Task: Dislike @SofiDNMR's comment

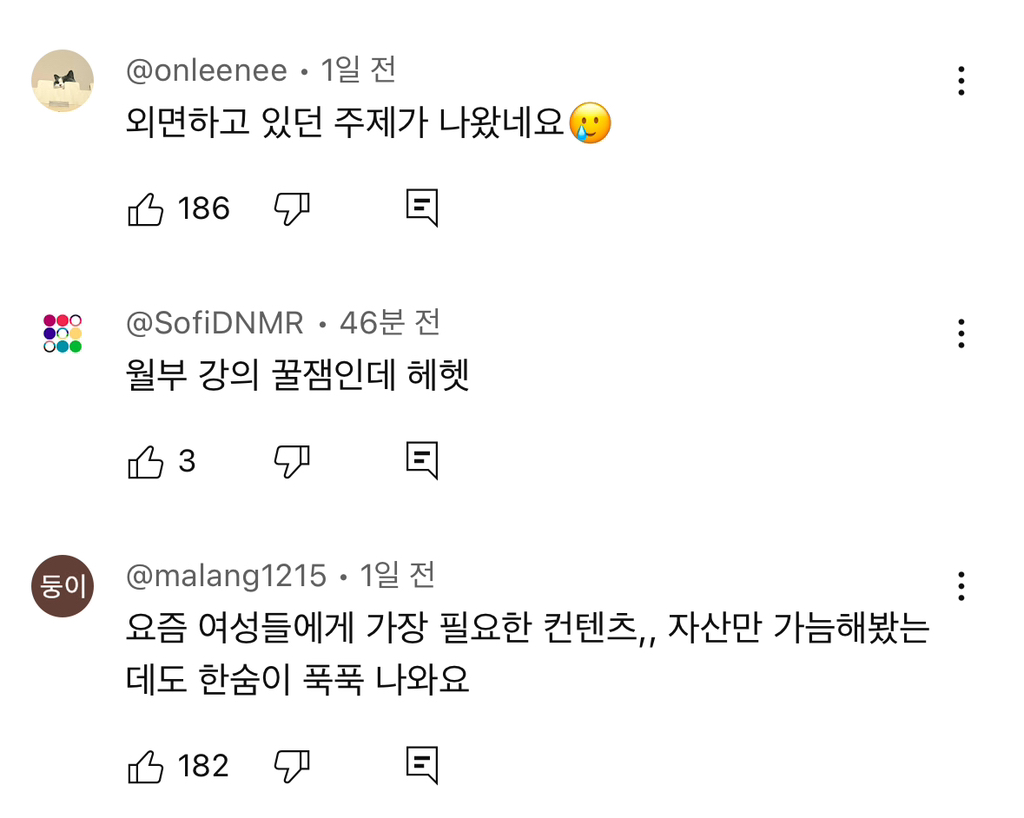Action: click(x=292, y=460)
